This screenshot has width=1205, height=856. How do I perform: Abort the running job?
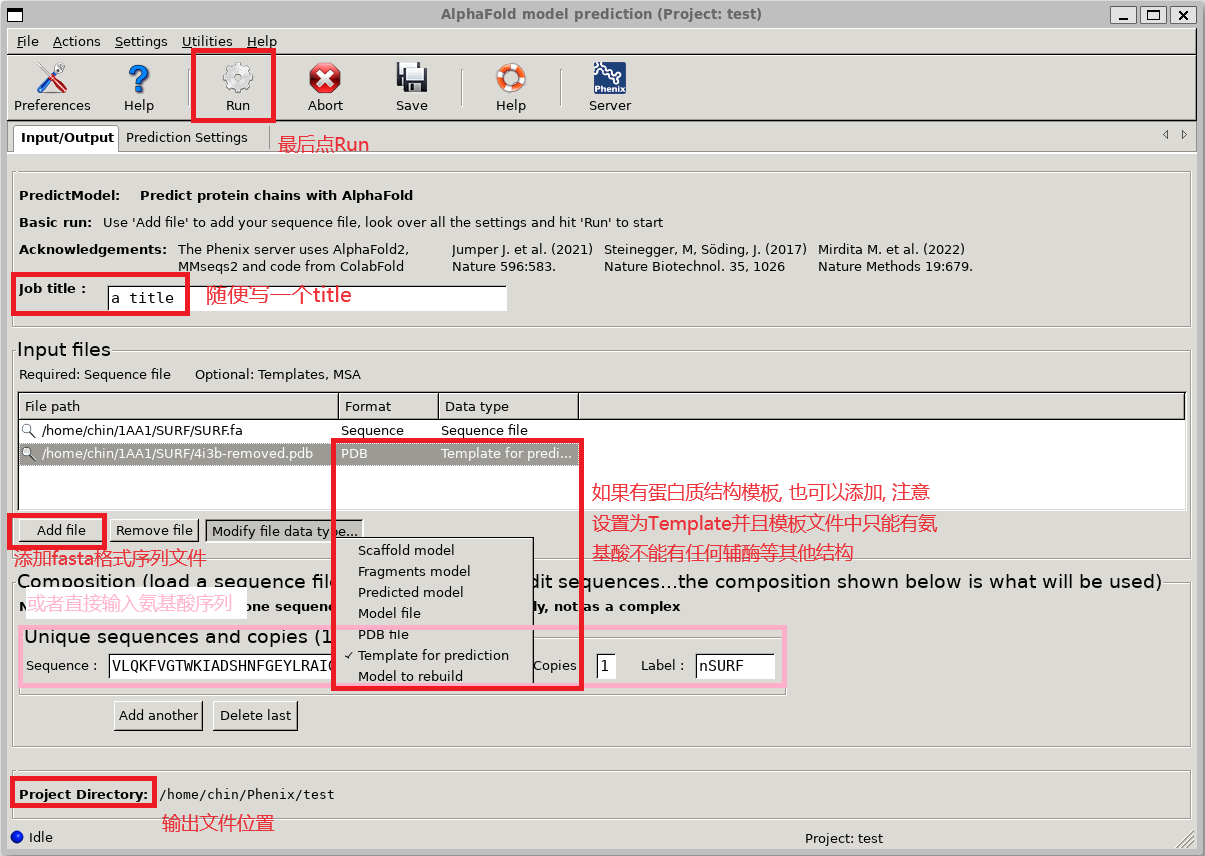click(325, 87)
